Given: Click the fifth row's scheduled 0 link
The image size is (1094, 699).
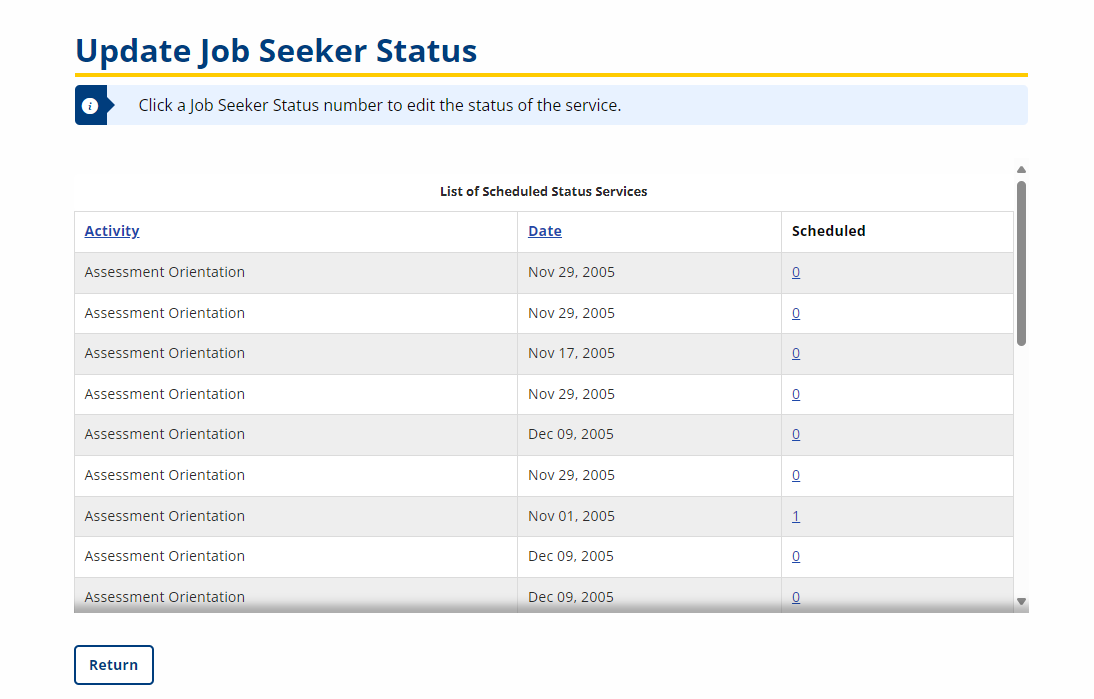Looking at the screenshot, I should [x=796, y=434].
